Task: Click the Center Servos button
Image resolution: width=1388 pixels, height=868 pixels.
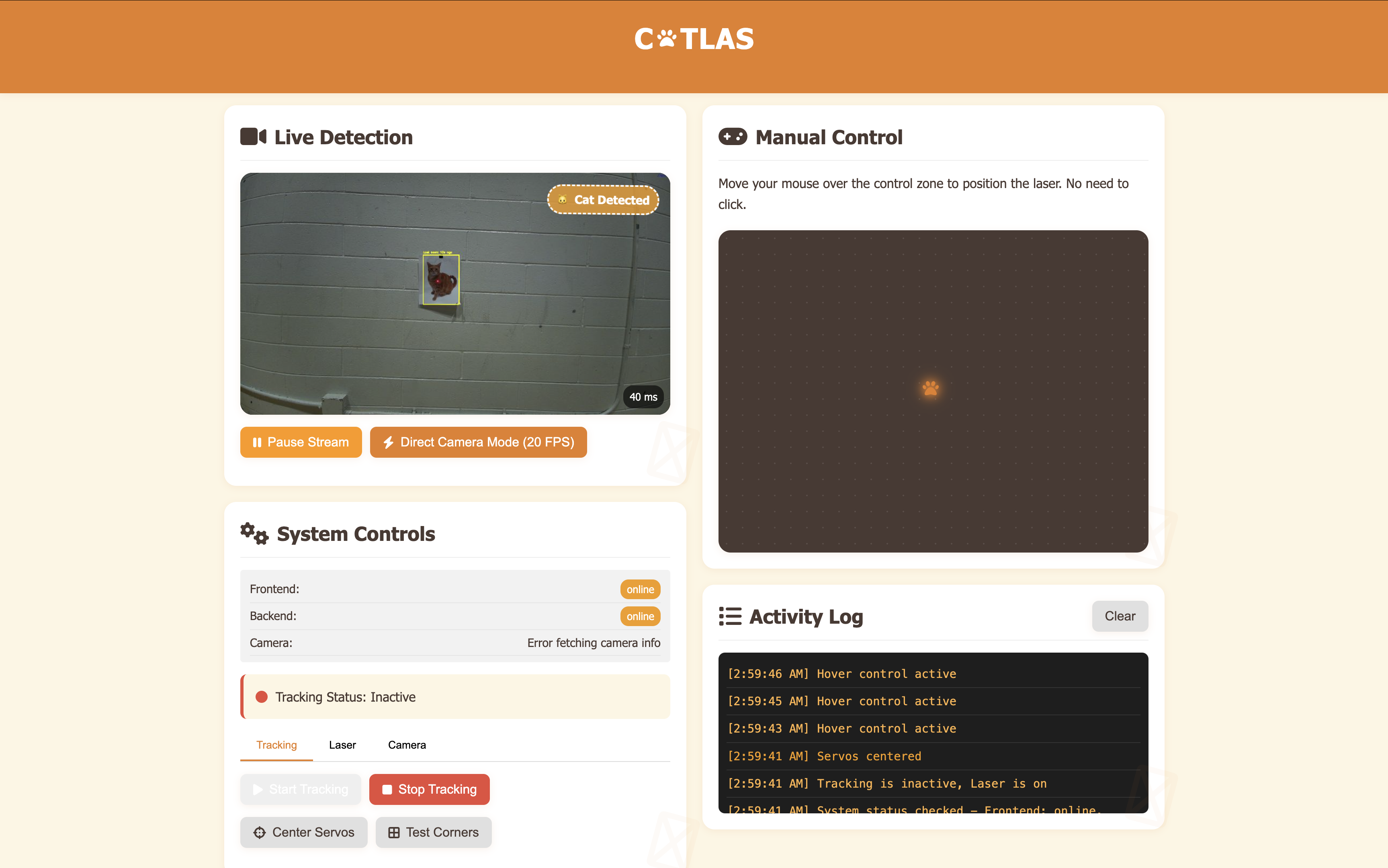Action: pyautogui.click(x=304, y=832)
